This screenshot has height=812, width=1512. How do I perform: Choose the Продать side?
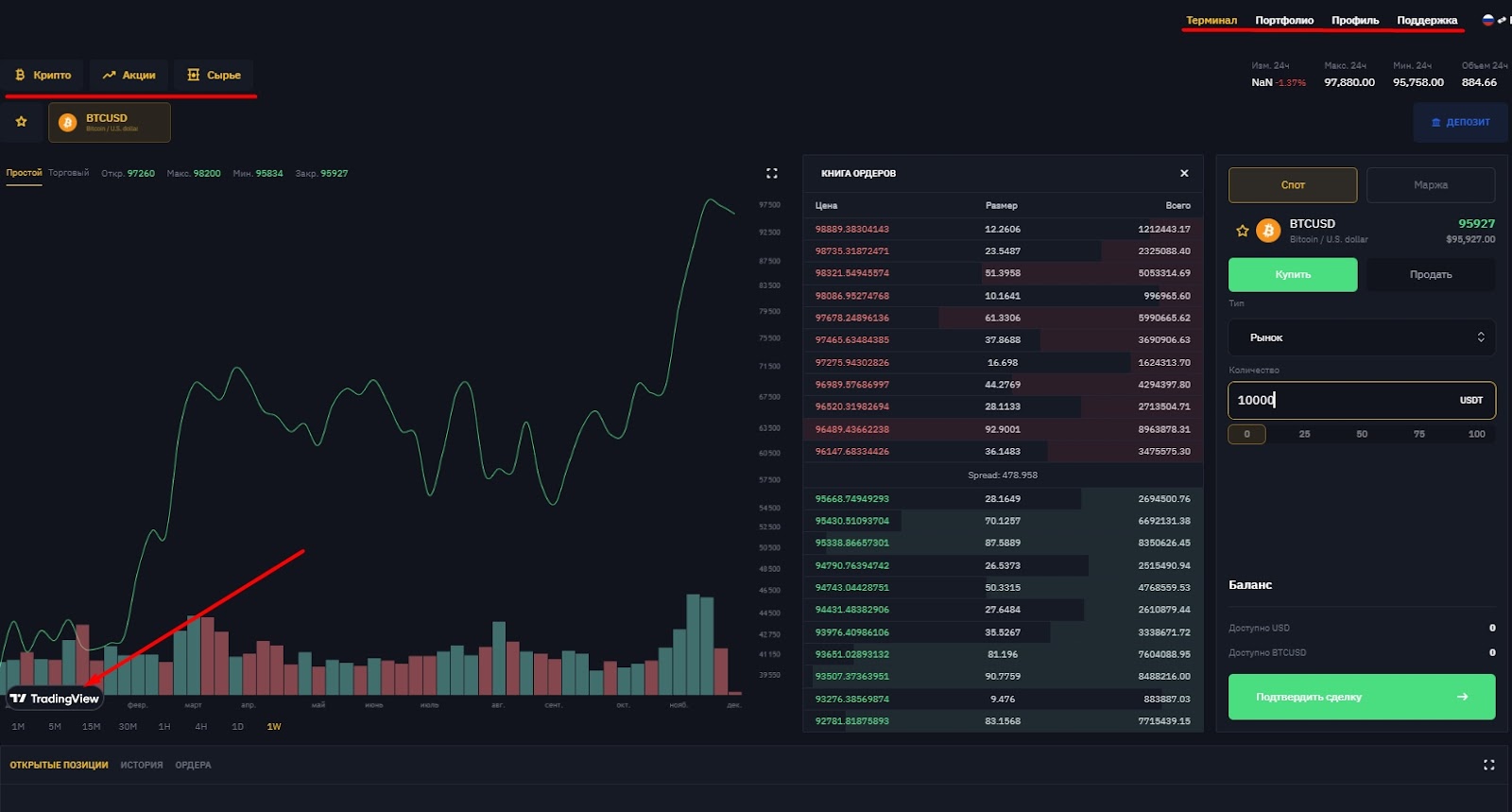point(1431,274)
